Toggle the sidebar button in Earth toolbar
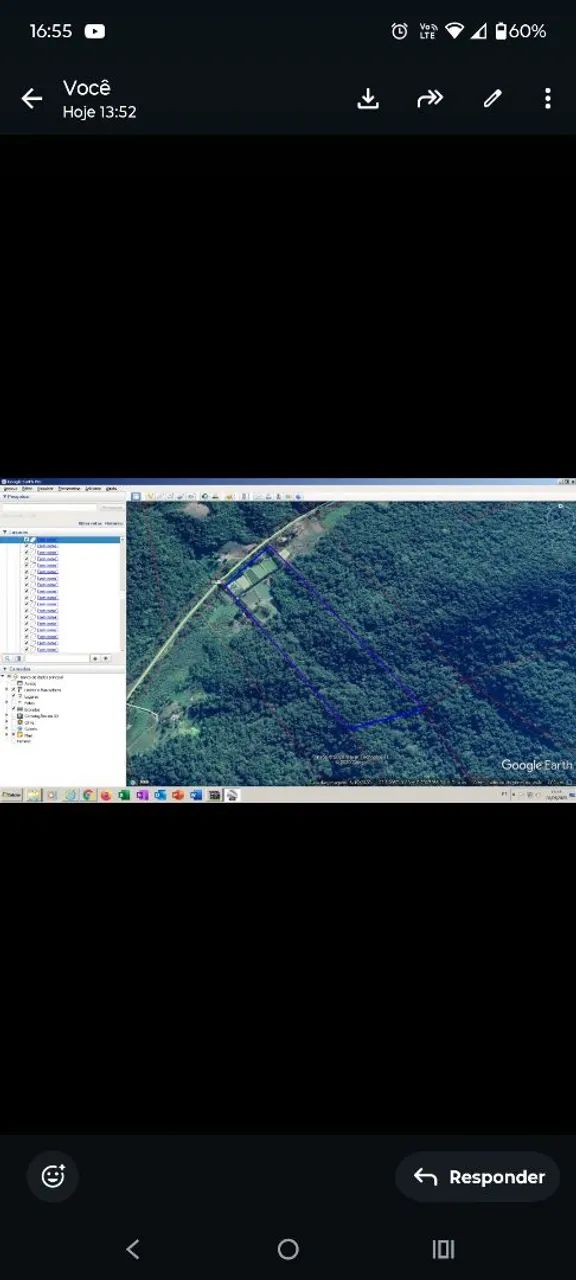Viewport: 576px width, 1280px height. pyautogui.click(x=136, y=496)
